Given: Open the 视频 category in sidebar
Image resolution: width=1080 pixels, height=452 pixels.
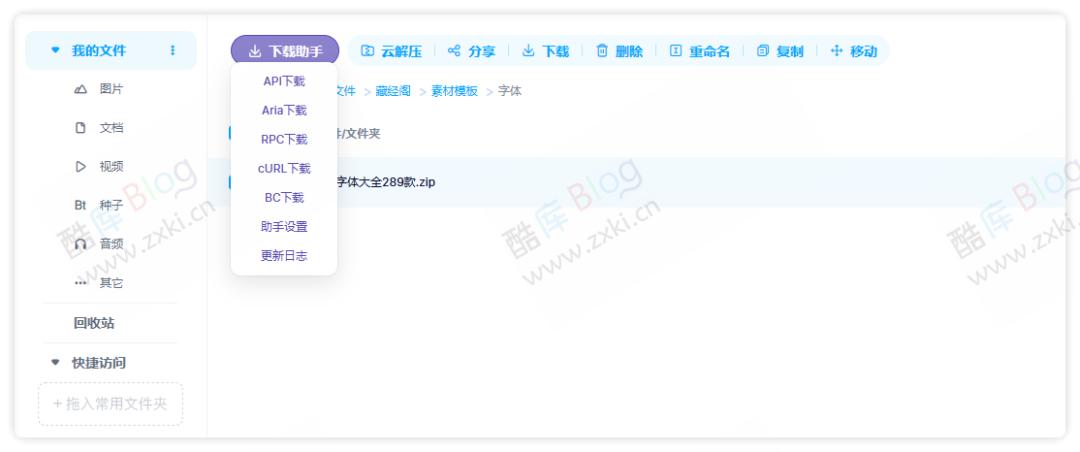Looking at the screenshot, I should (x=98, y=166).
